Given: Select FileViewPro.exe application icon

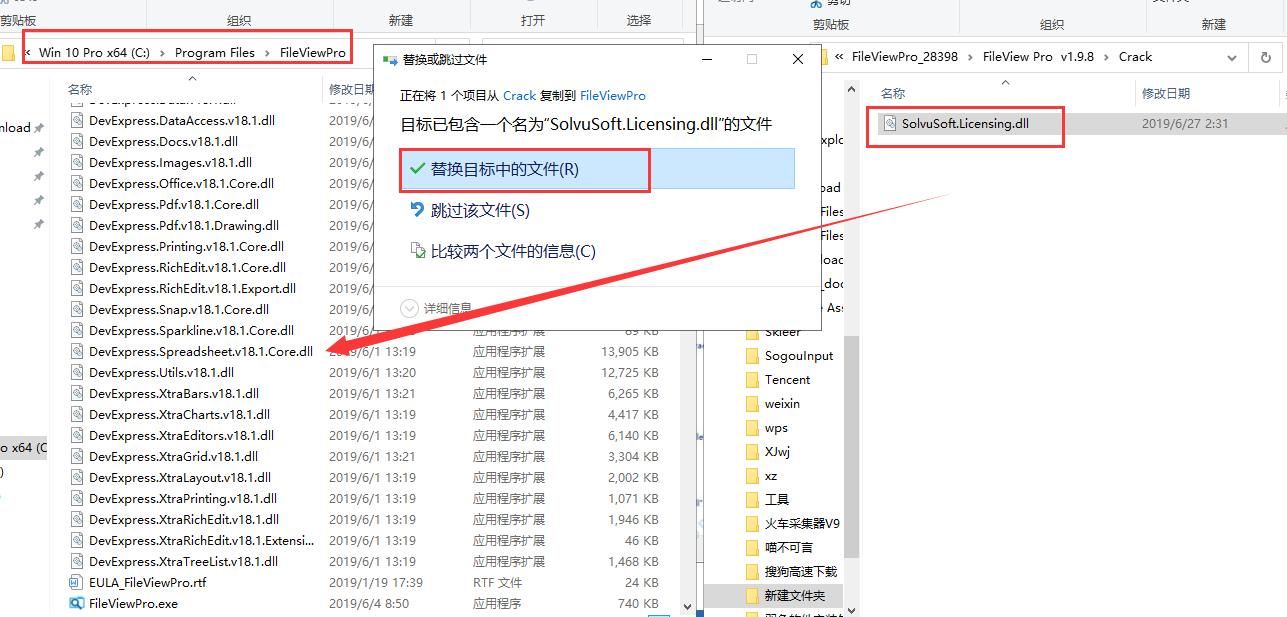Looking at the screenshot, I should pos(77,603).
